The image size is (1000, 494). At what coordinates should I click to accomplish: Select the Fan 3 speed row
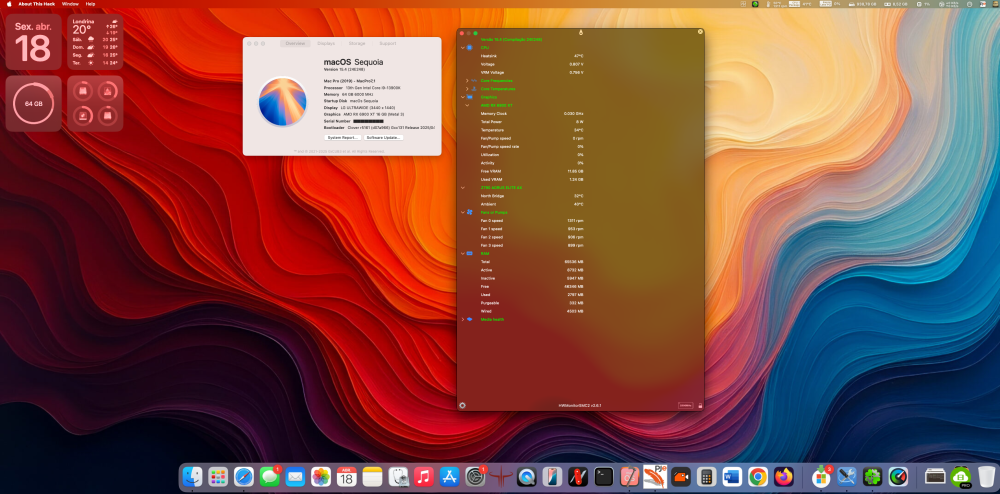click(x=532, y=245)
